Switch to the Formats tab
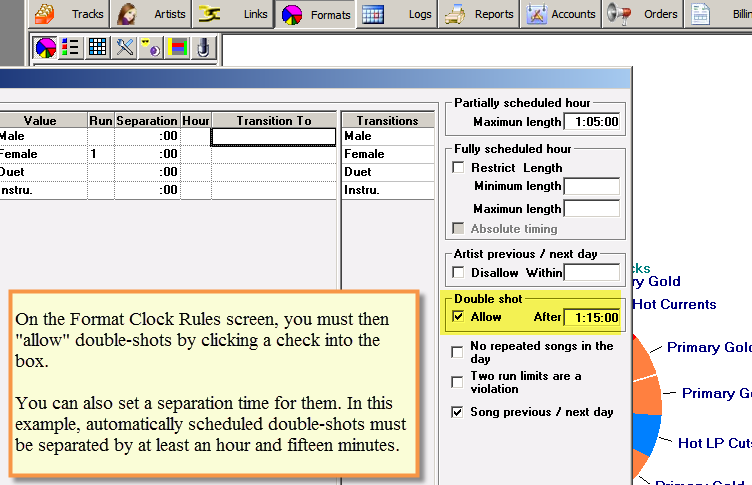Screen dimensions: 752x485 (x=316, y=15)
